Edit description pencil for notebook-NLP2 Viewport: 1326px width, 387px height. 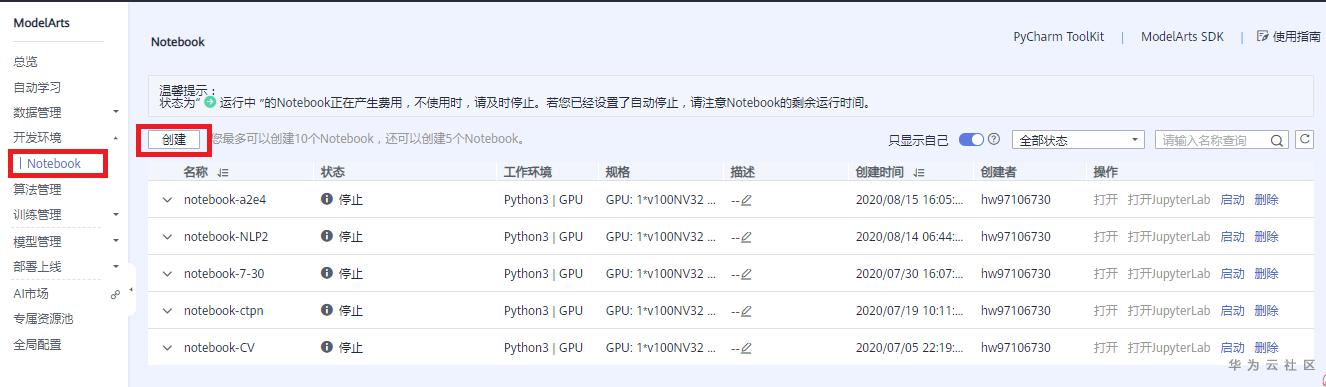click(746, 237)
